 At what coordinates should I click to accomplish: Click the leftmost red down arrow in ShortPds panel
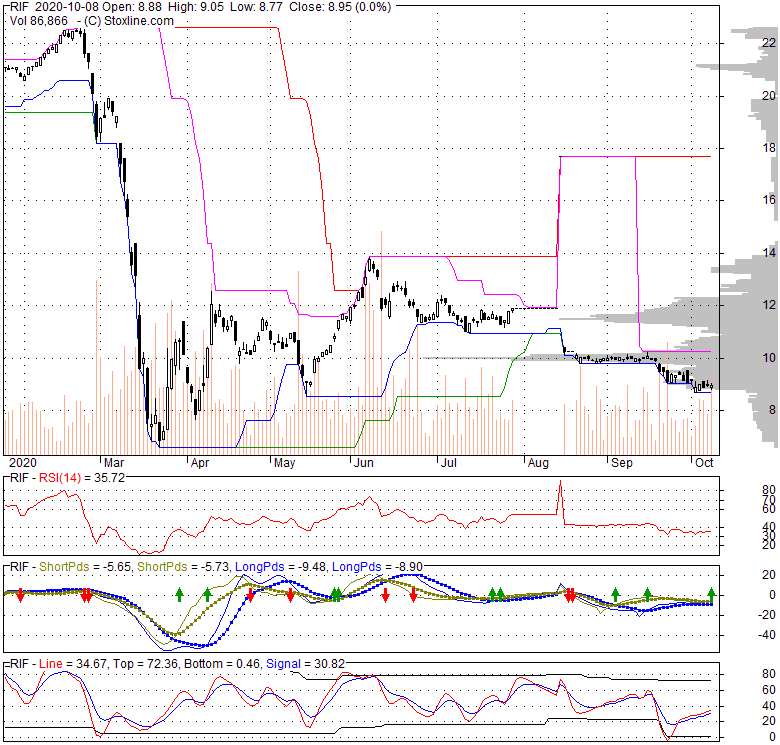point(20,595)
